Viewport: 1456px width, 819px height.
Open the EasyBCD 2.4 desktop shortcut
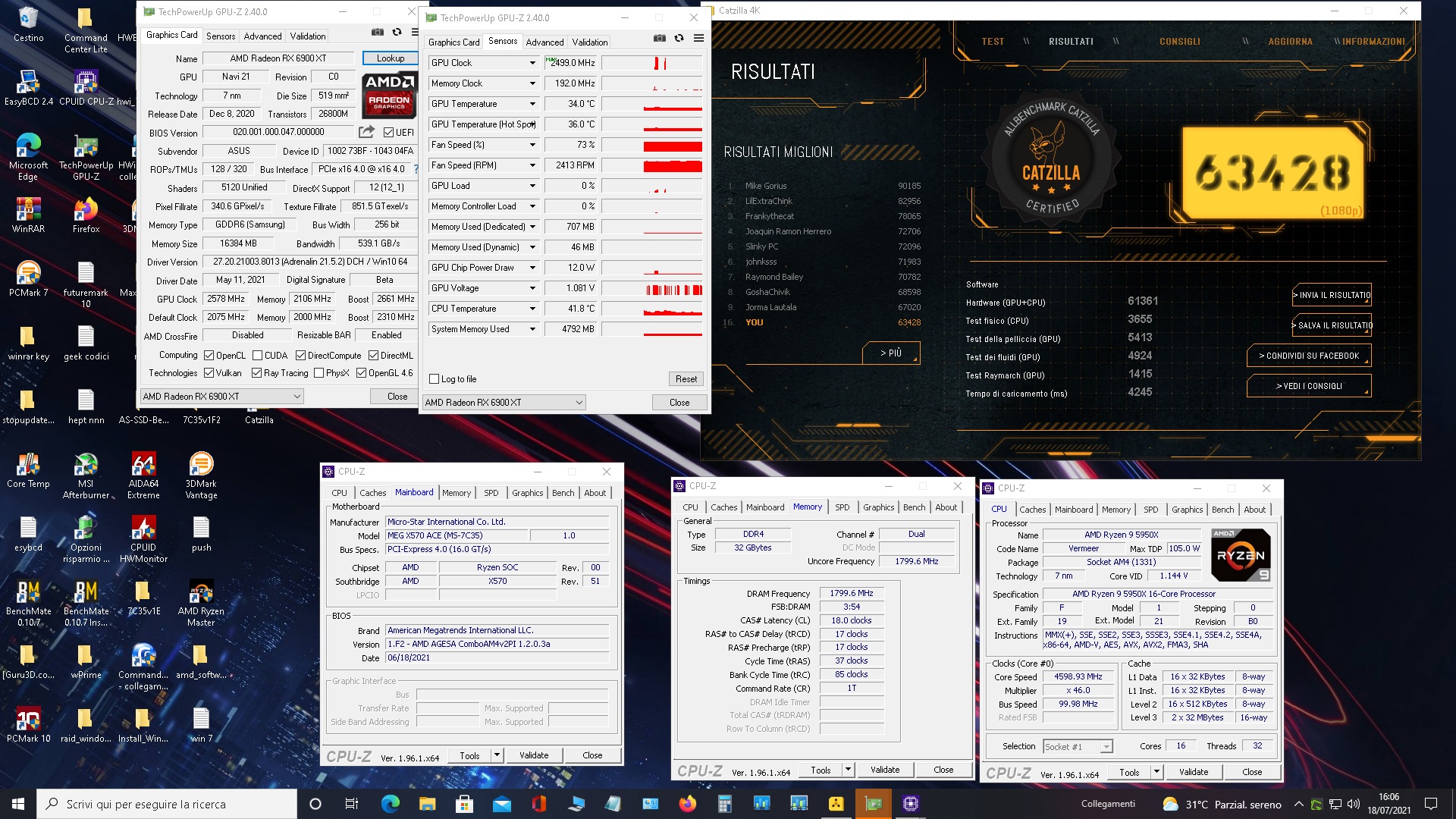coord(28,87)
